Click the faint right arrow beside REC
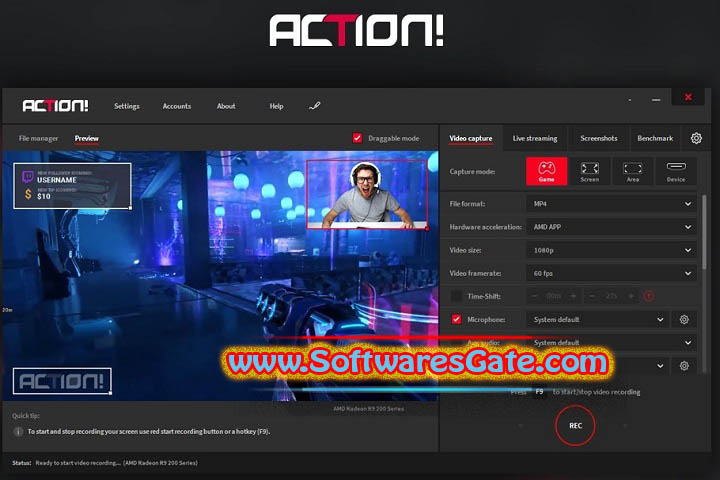This screenshot has width=720, height=480. (x=625, y=426)
